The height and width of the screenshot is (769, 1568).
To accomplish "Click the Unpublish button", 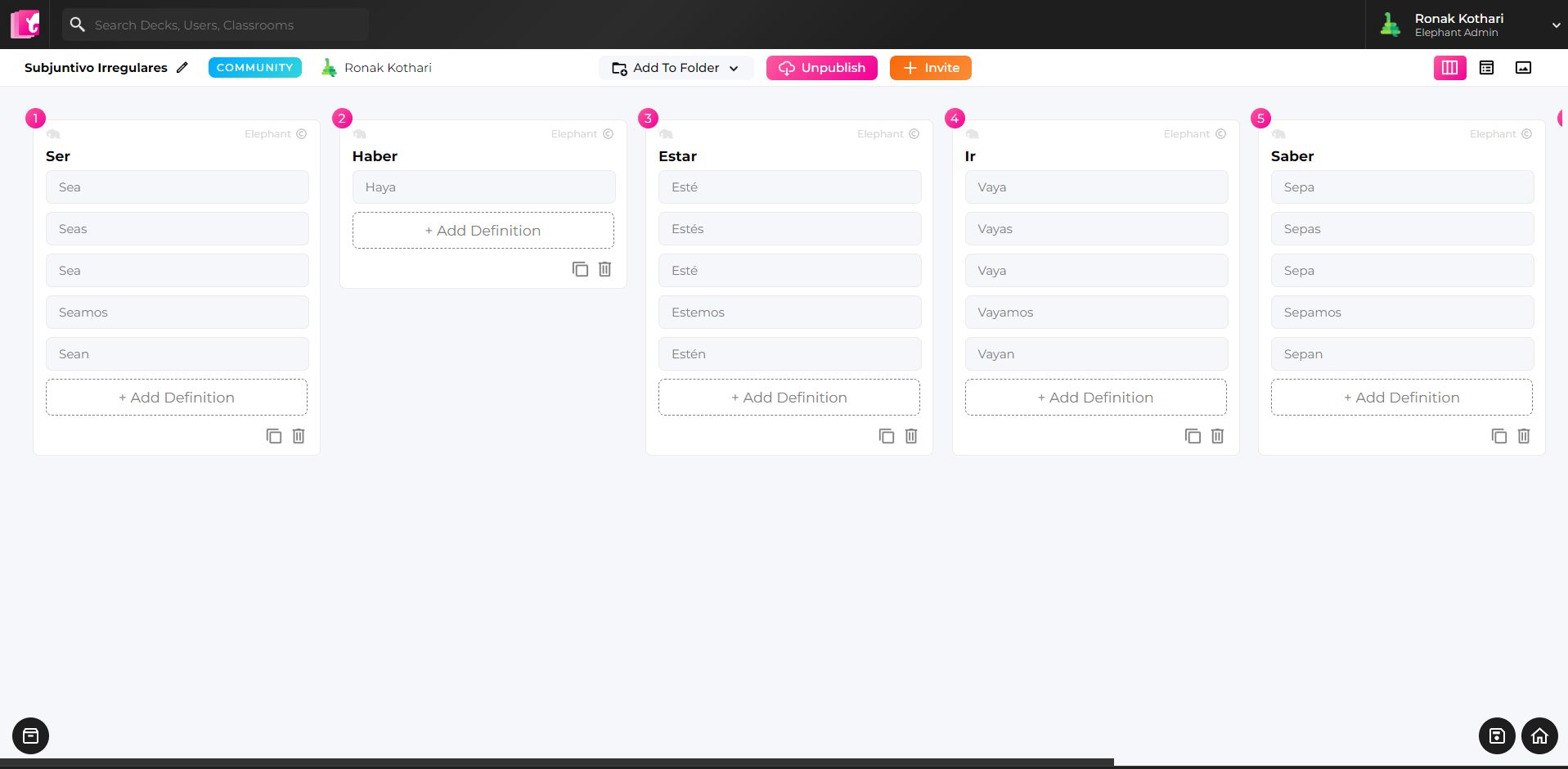I will [821, 68].
